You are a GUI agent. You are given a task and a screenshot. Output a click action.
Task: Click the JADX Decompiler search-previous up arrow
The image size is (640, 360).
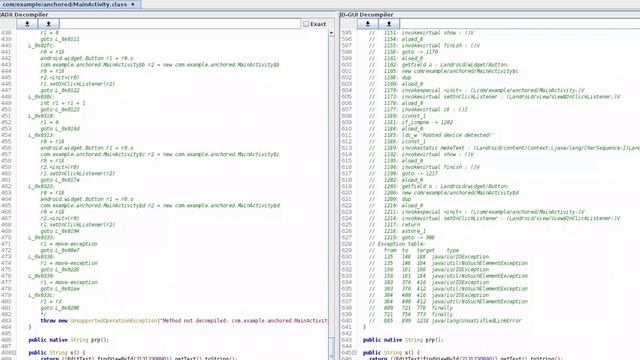48,24
